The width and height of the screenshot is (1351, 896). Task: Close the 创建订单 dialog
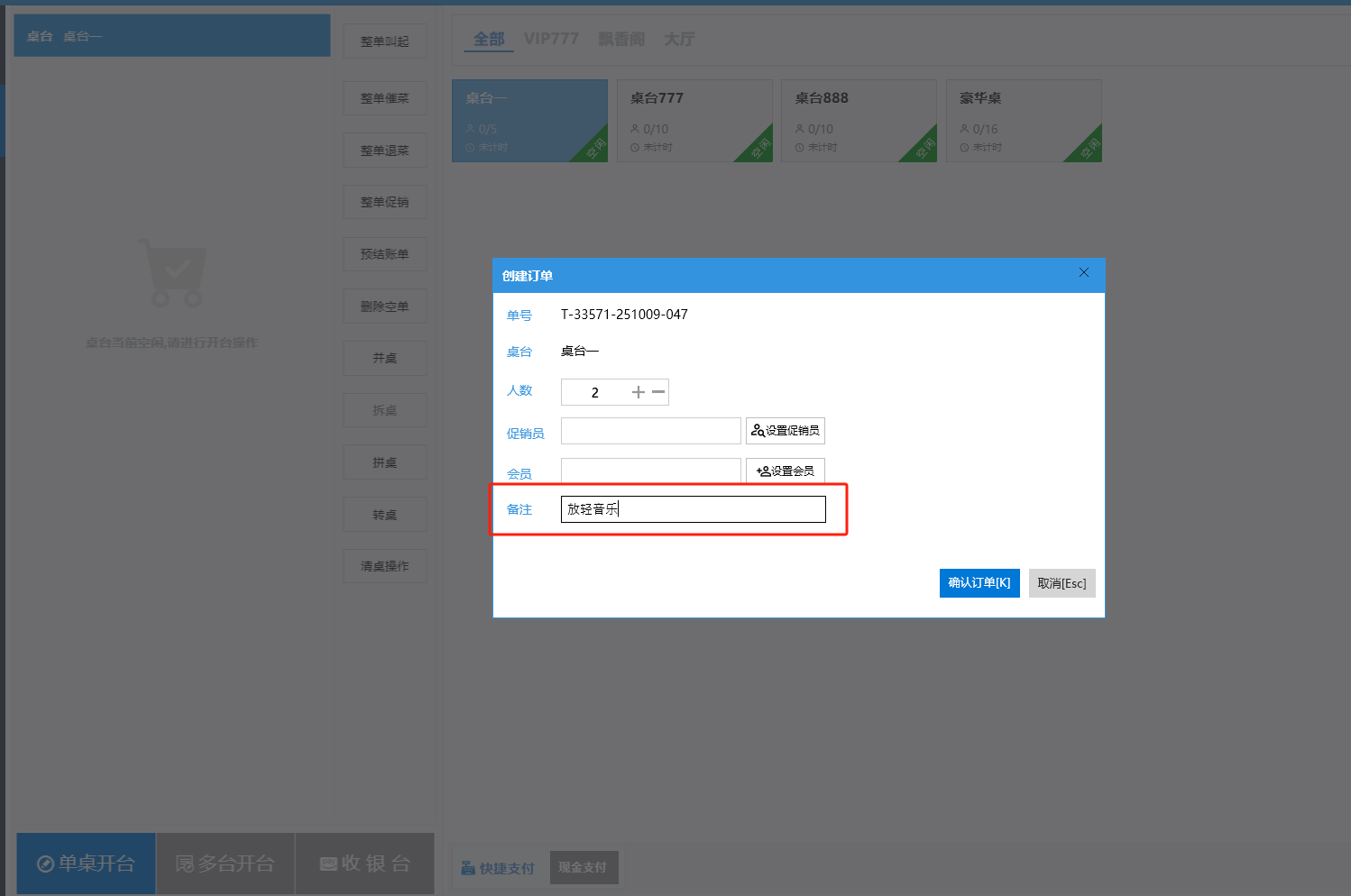pos(1084,273)
